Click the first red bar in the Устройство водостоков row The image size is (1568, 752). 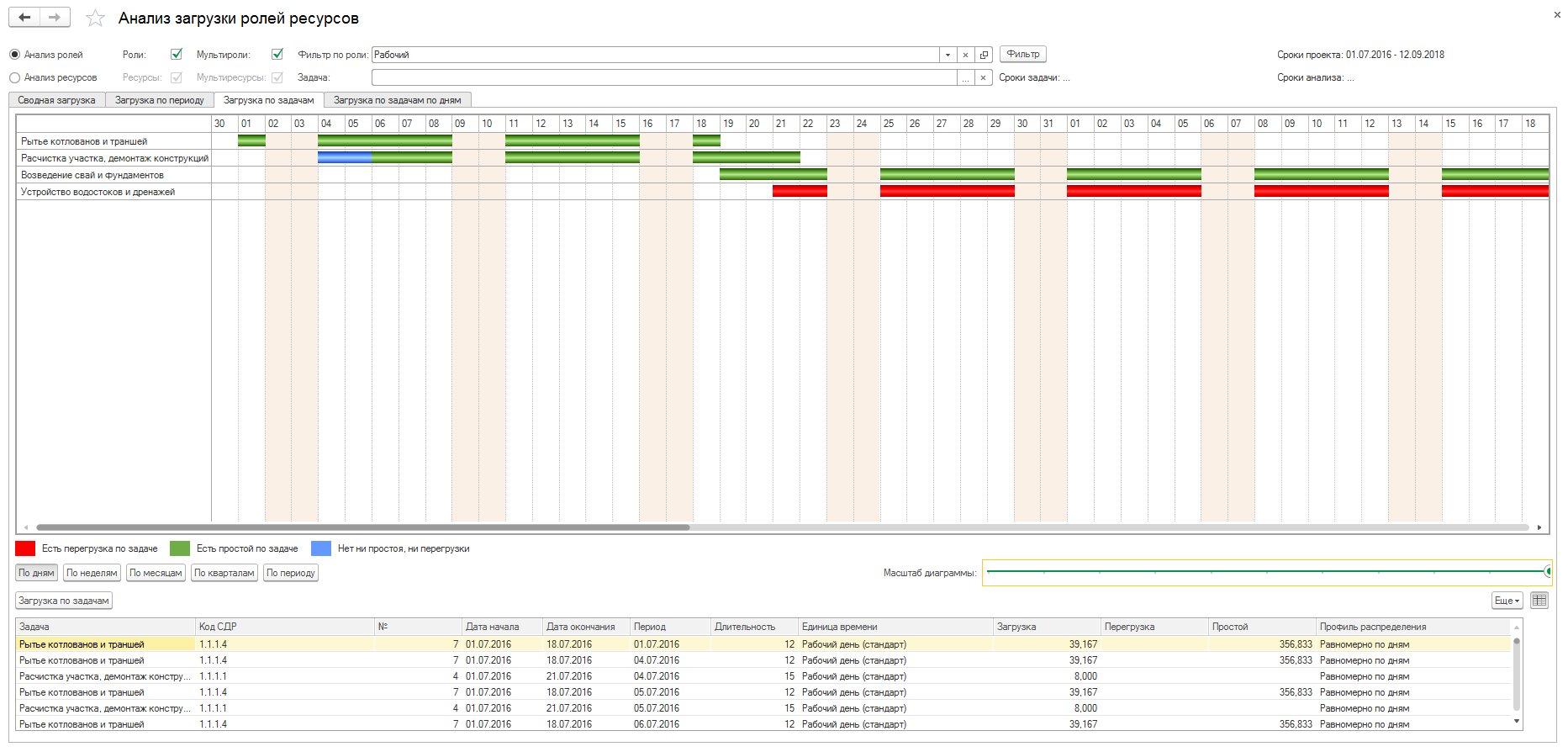(800, 191)
